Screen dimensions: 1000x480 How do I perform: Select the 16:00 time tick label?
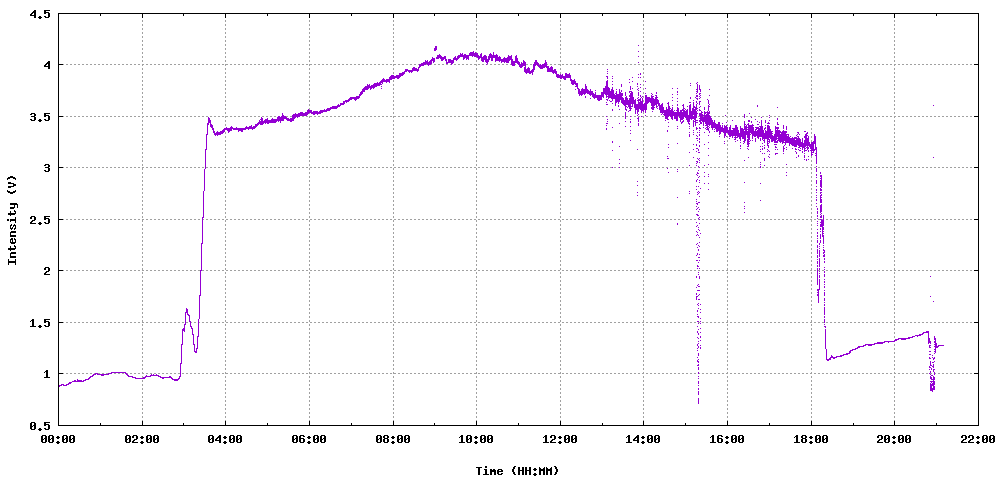coord(727,440)
